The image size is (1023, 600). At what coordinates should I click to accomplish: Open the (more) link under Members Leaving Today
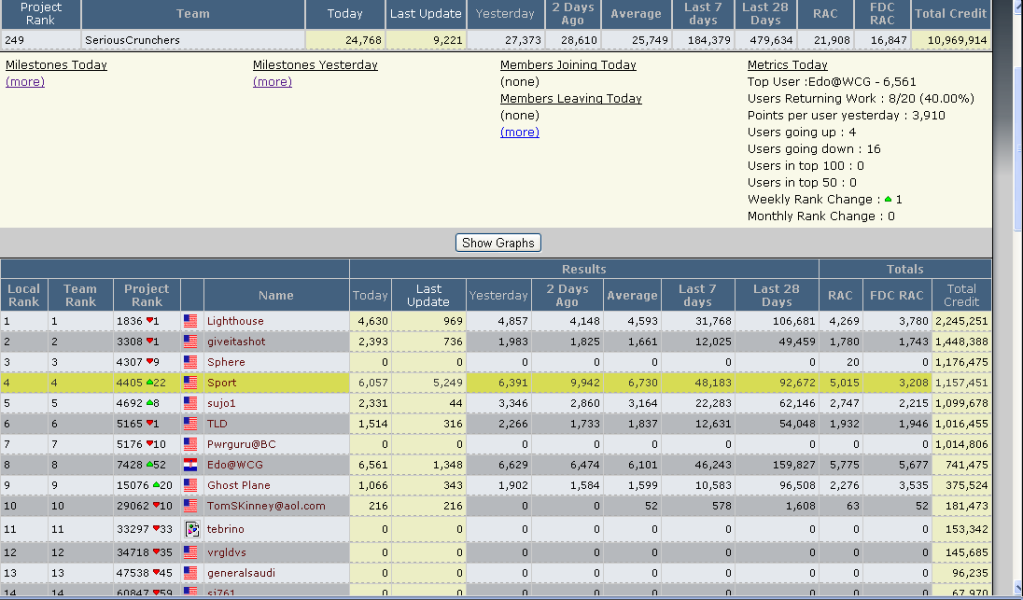pos(519,132)
